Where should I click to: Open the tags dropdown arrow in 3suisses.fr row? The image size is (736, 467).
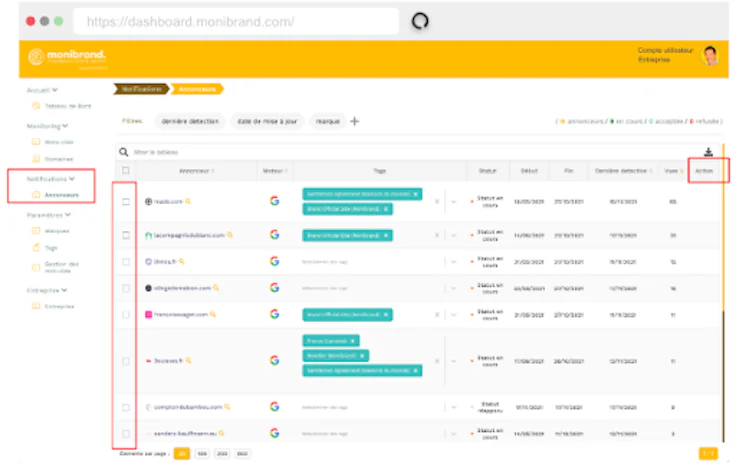[x=453, y=361]
